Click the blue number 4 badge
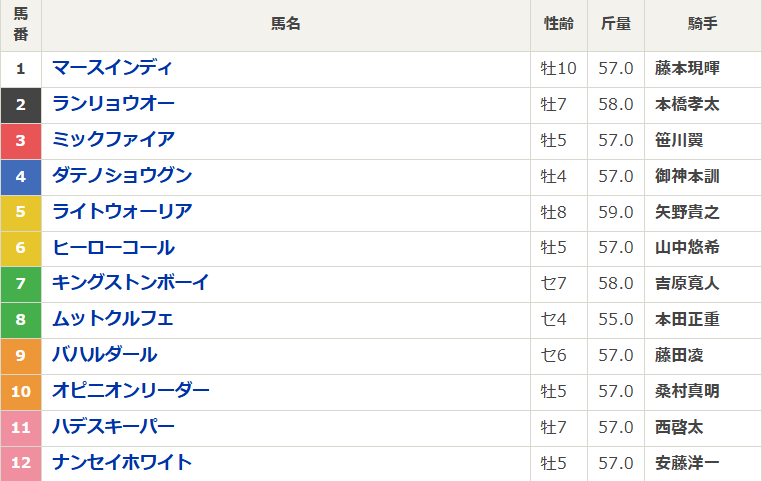Screen dimensions: 762x481 click(x=21, y=176)
